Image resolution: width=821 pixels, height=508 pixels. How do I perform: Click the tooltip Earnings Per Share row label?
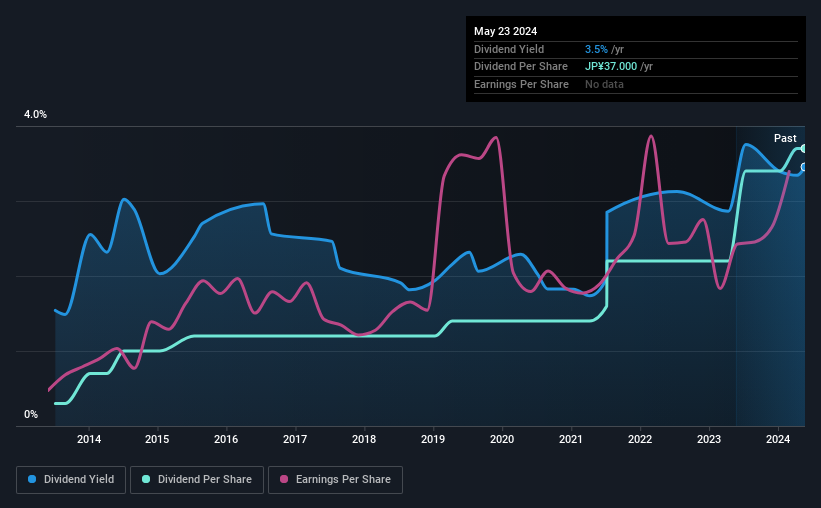tap(522, 84)
